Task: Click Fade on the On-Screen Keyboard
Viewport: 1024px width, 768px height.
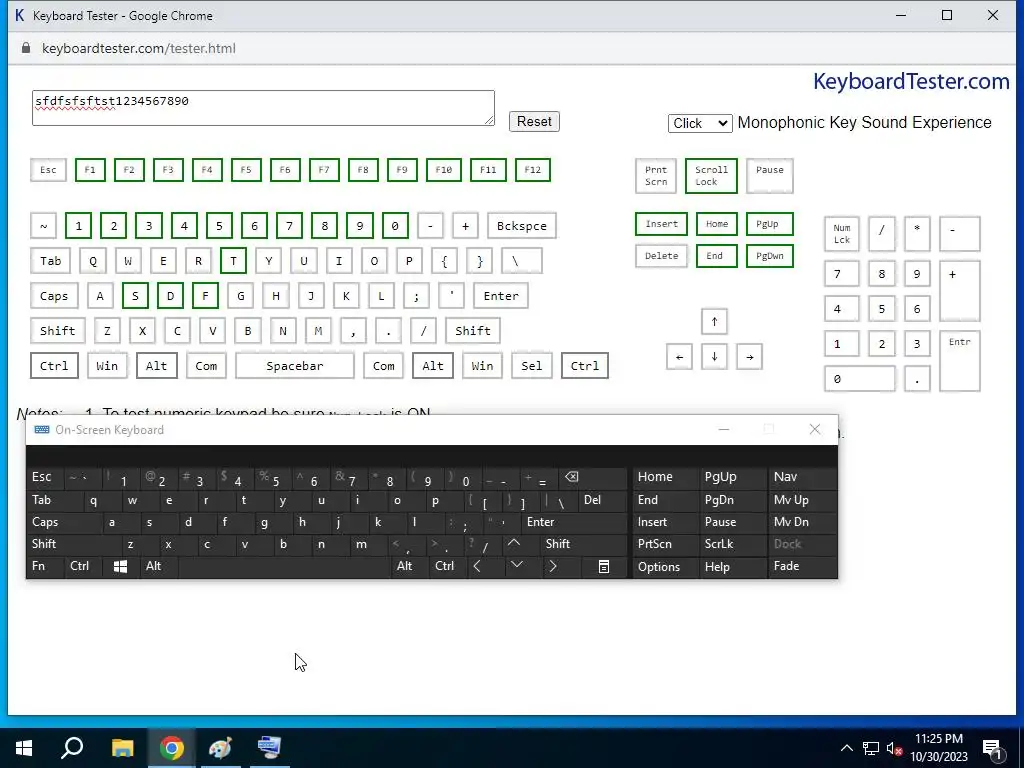Action: pyautogui.click(x=803, y=566)
